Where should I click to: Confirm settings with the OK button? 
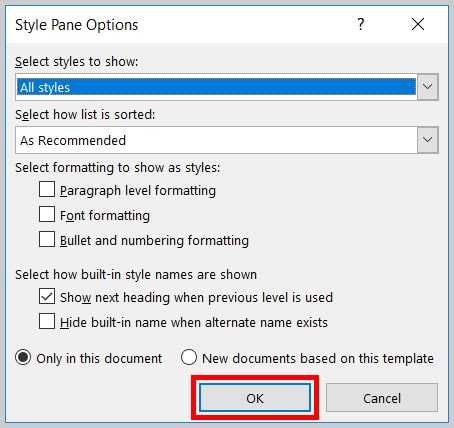pos(255,398)
